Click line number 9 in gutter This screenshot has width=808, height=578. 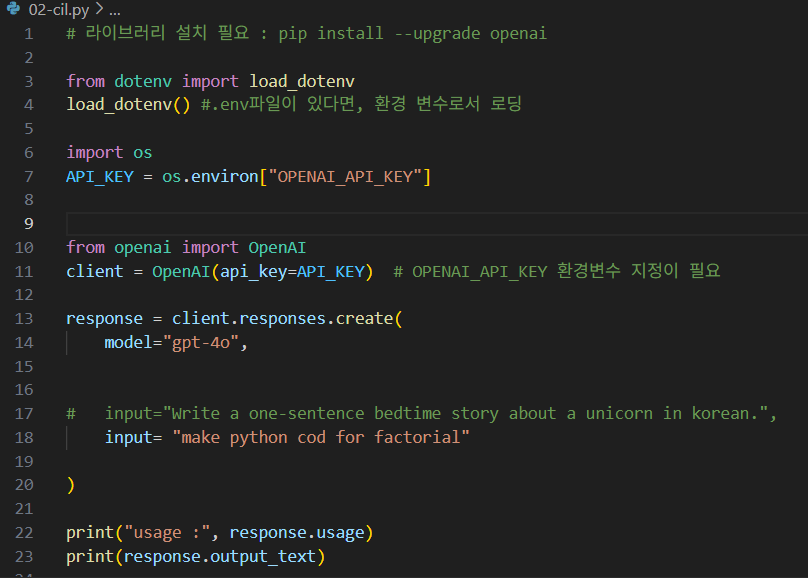click(29, 224)
